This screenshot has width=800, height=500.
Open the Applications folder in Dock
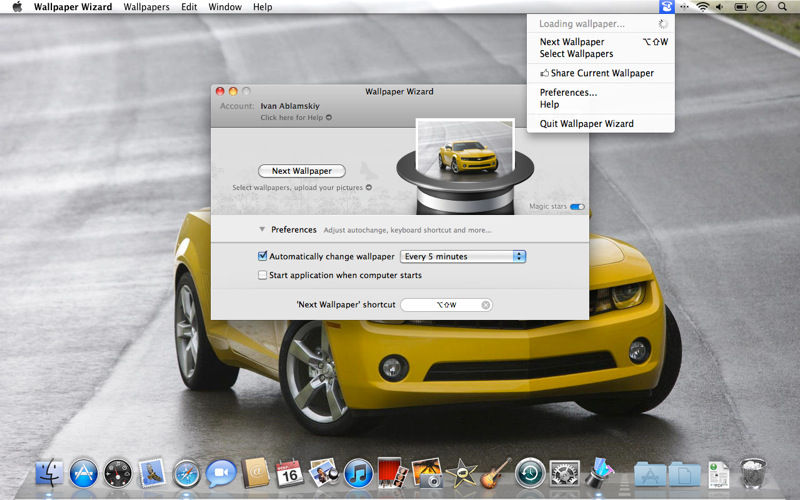coord(649,474)
